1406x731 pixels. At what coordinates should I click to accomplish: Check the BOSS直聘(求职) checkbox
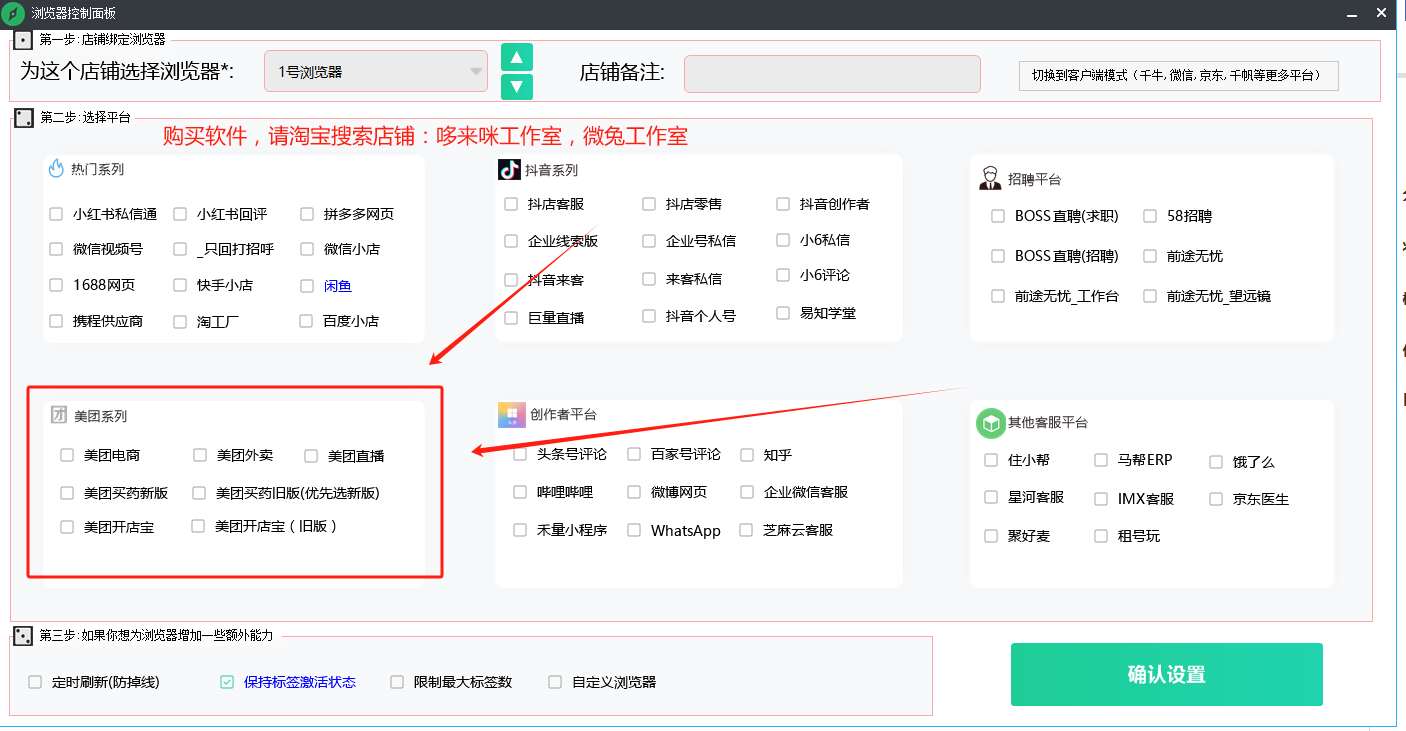coord(998,216)
